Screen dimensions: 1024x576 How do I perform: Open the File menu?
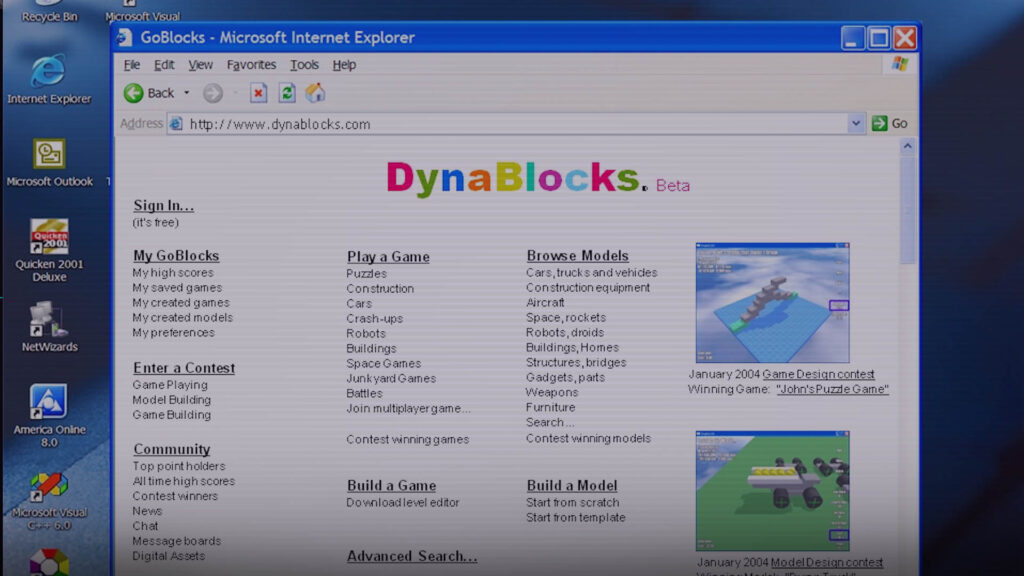pyautogui.click(x=132, y=65)
